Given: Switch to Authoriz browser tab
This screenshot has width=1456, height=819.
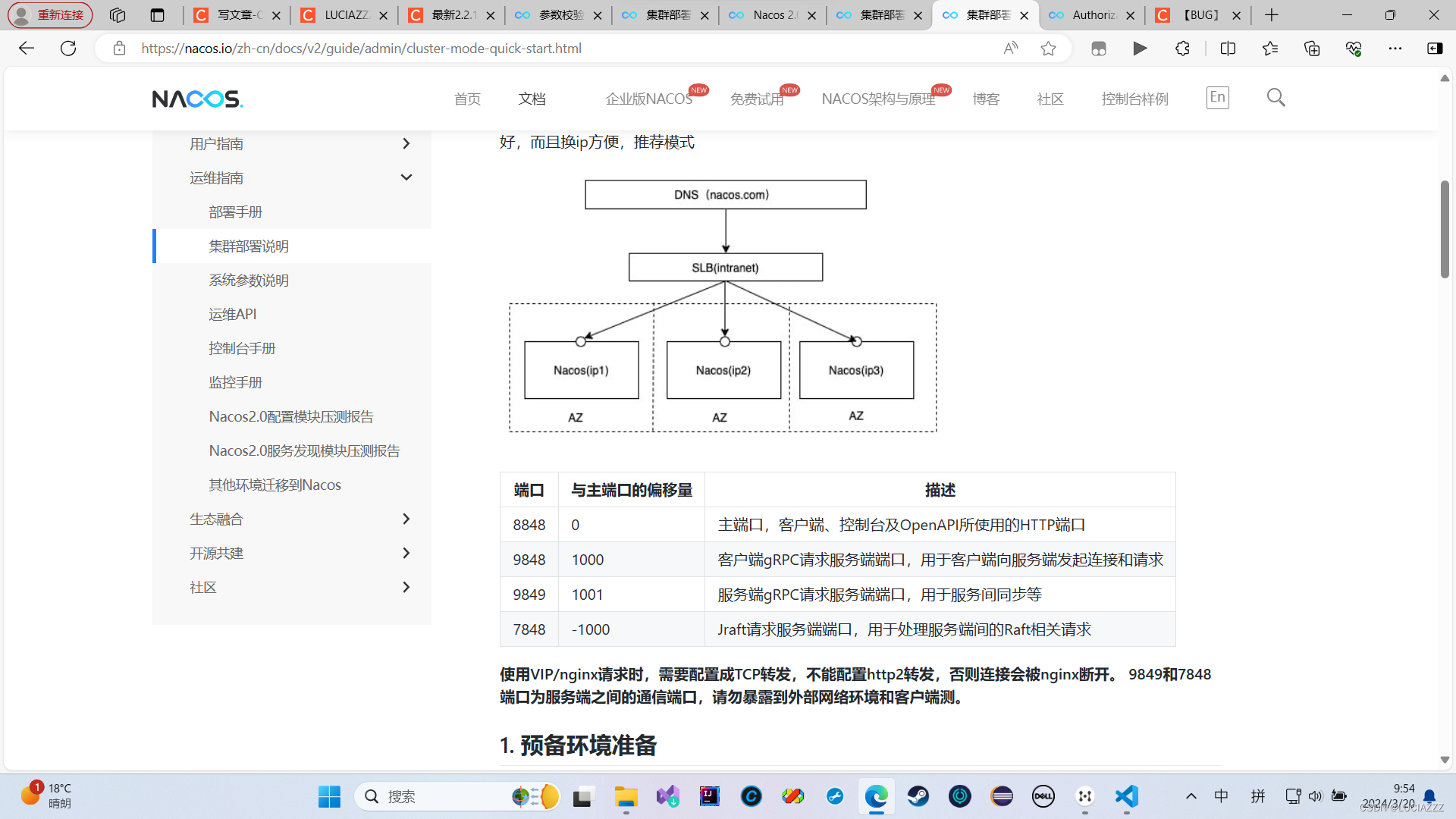Looking at the screenshot, I should (x=1092, y=15).
